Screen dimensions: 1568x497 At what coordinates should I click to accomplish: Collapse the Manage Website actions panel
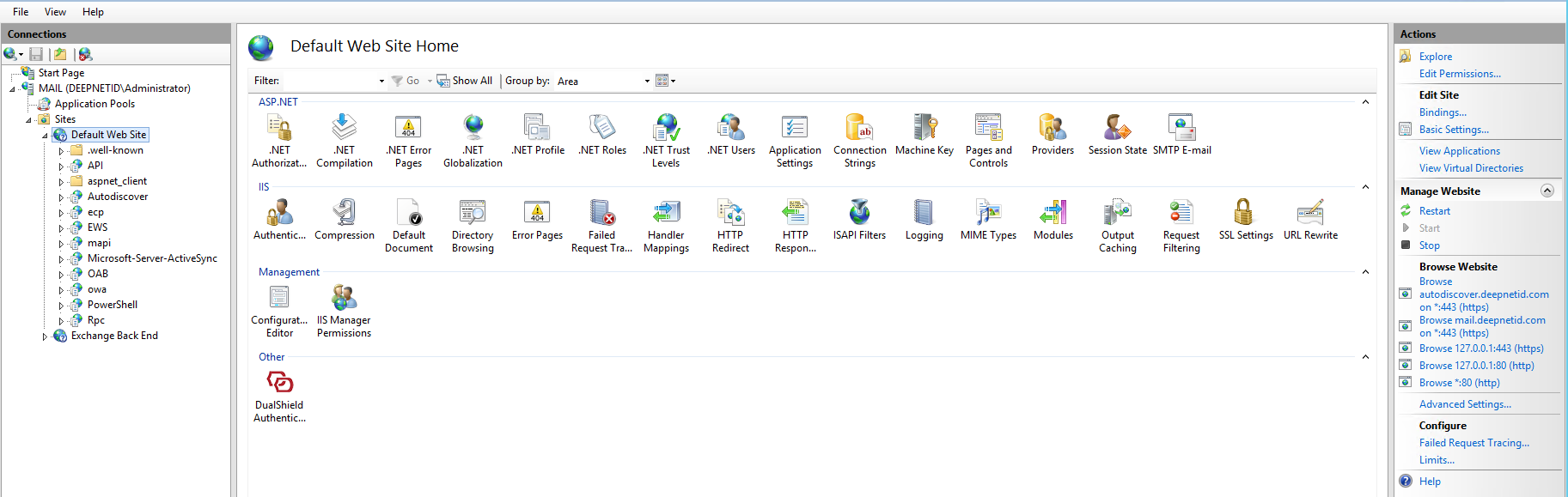(x=1547, y=191)
